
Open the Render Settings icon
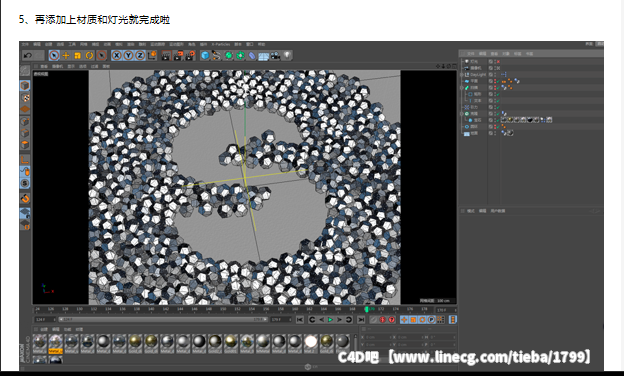(x=190, y=56)
